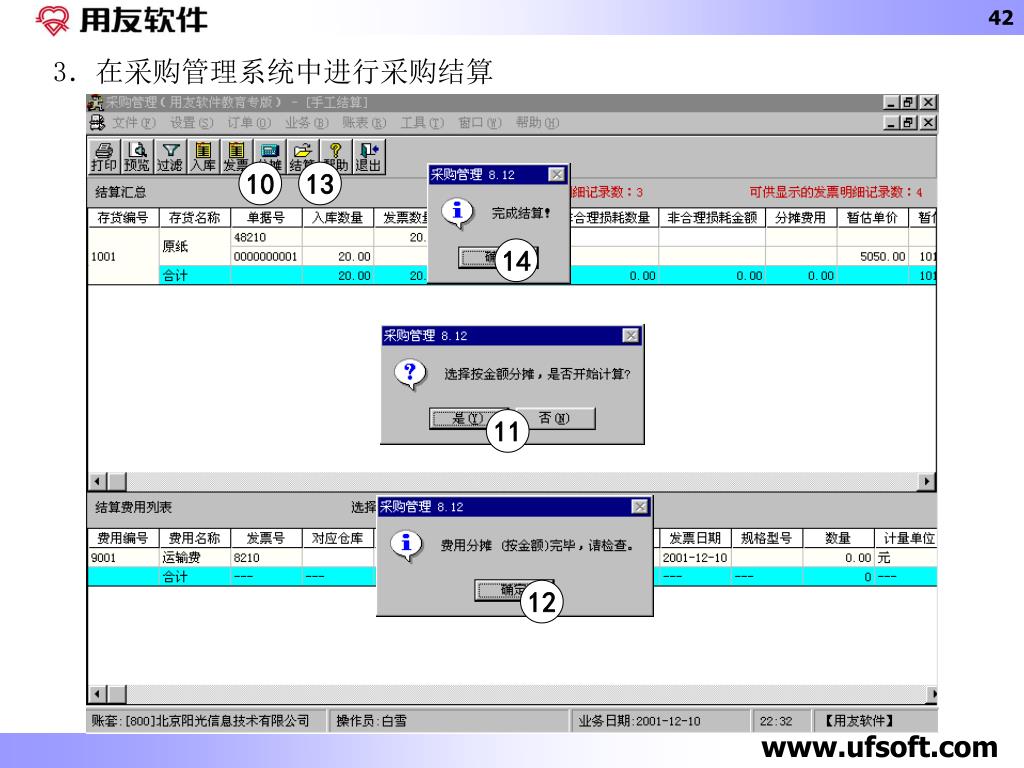Click the 入库数量 column header

[x=338, y=217]
